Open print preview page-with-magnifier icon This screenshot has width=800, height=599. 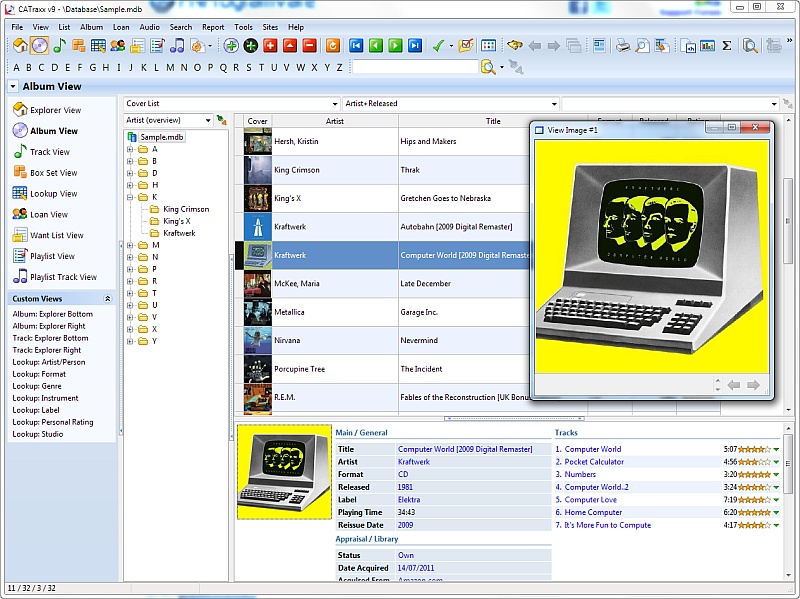pos(642,46)
